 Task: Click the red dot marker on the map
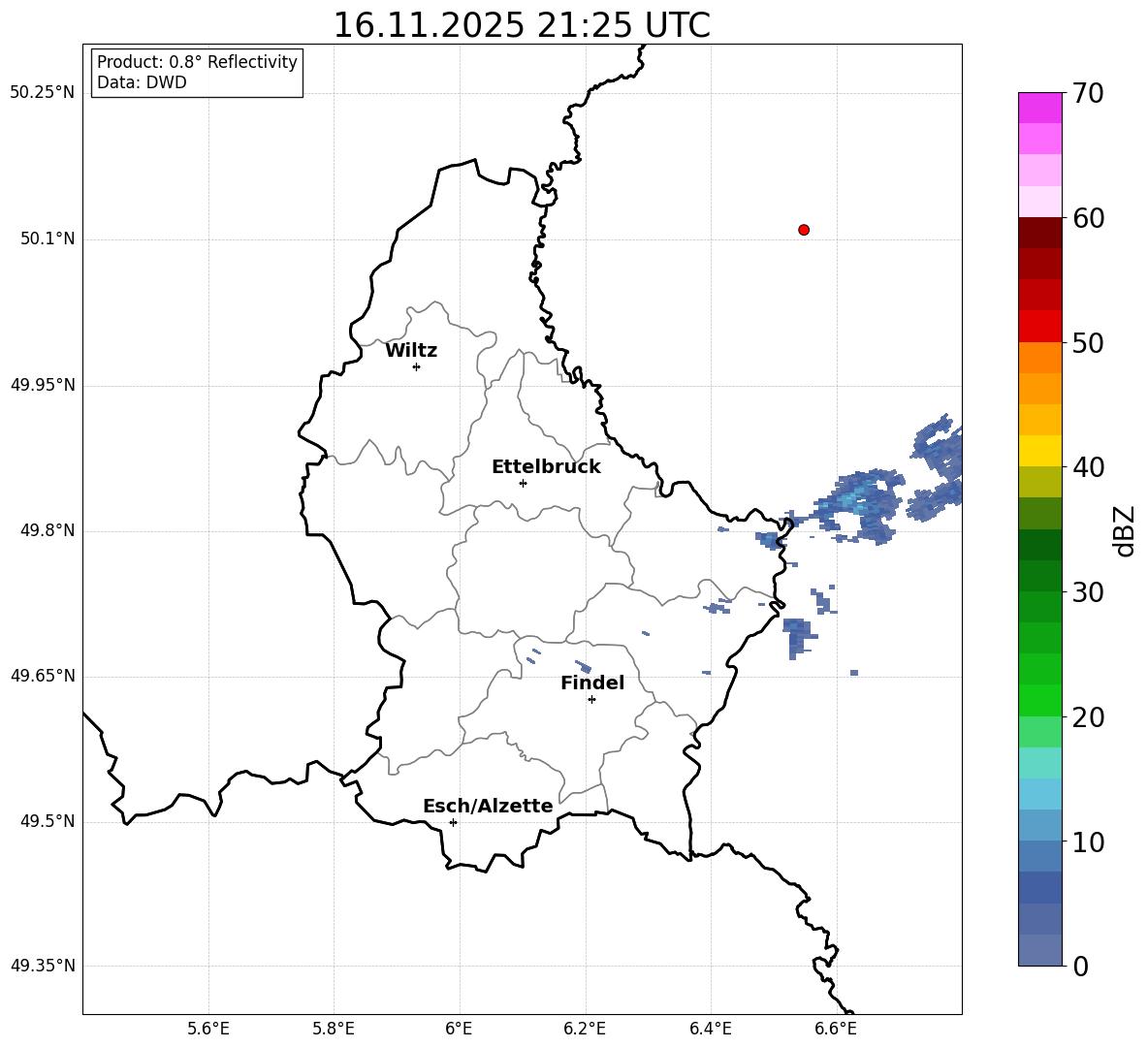[804, 230]
